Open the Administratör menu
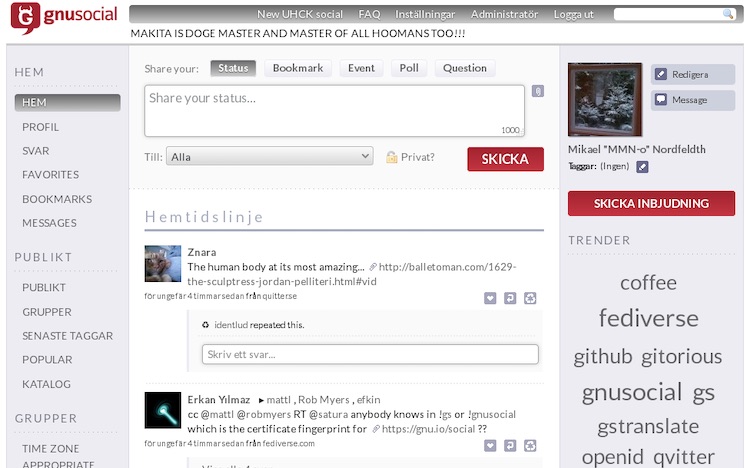Image resolution: width=750 pixels, height=468 pixels. [x=505, y=14]
